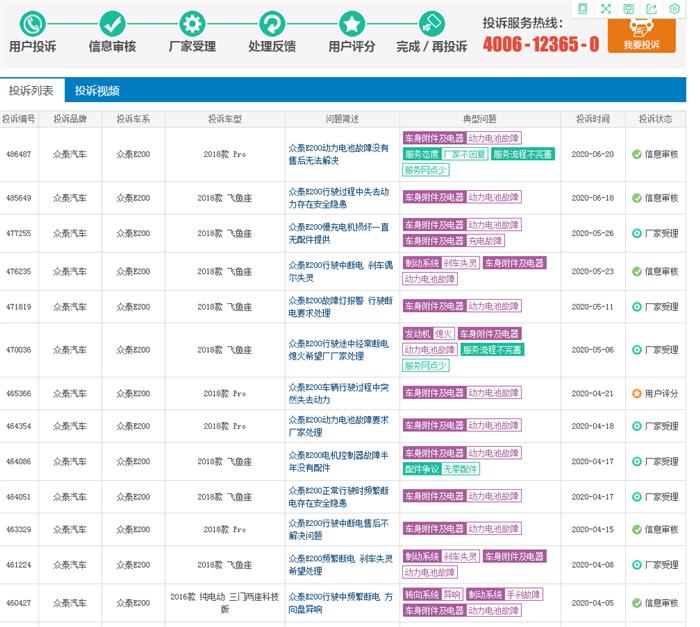Click the status icon for complaint 464086

(637, 461)
